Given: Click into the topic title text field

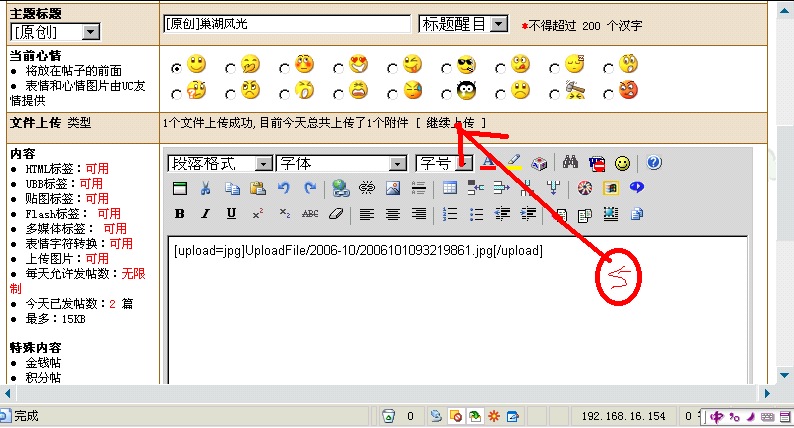Looking at the screenshot, I should coord(286,24).
